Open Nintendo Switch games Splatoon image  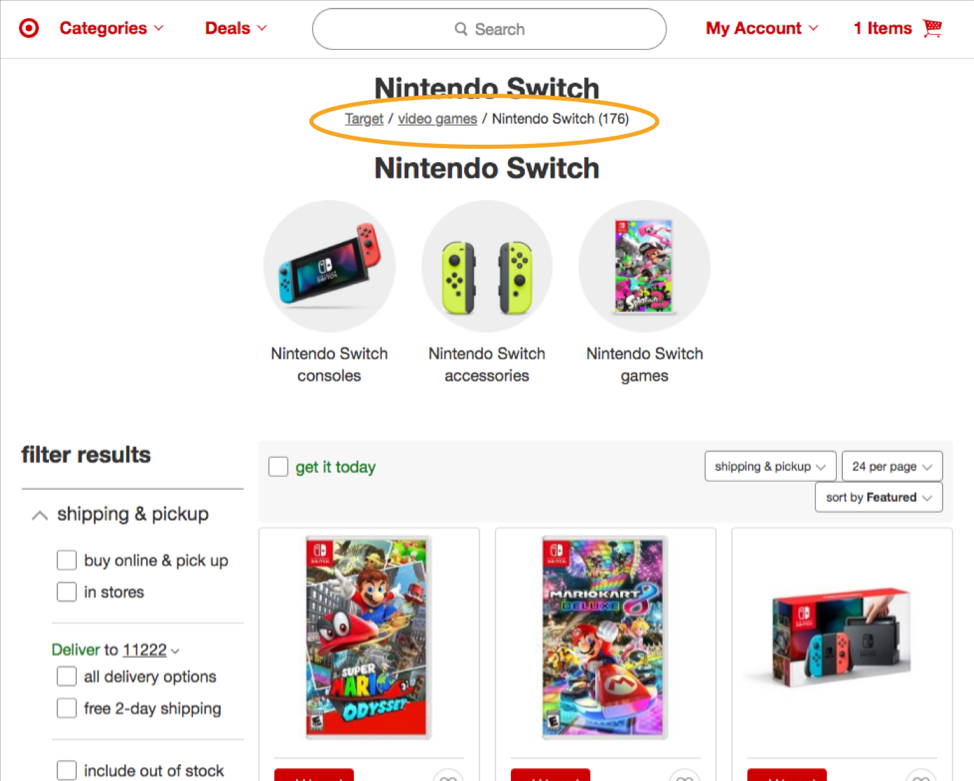coord(644,265)
